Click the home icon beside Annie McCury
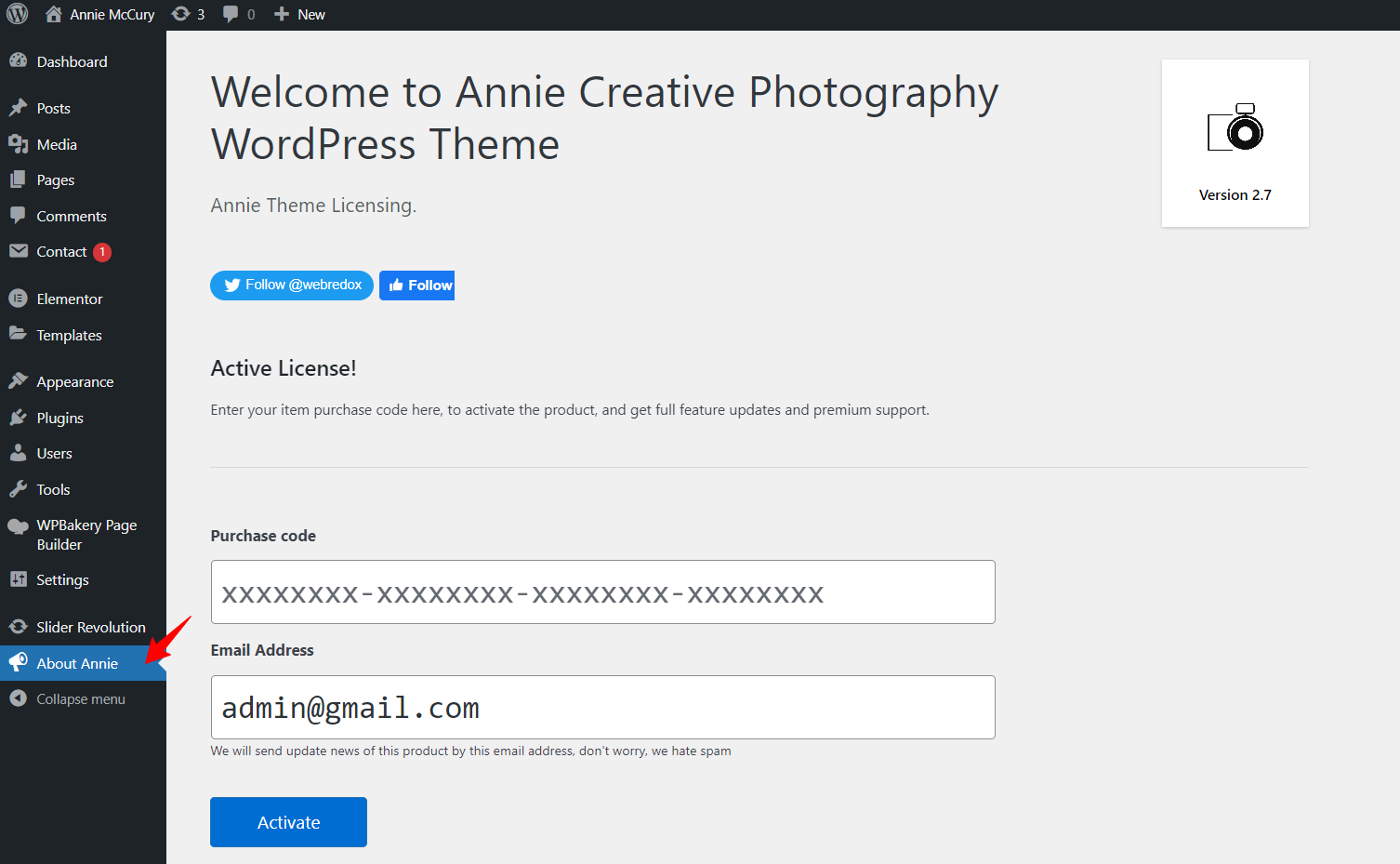The image size is (1400, 864). point(54,14)
